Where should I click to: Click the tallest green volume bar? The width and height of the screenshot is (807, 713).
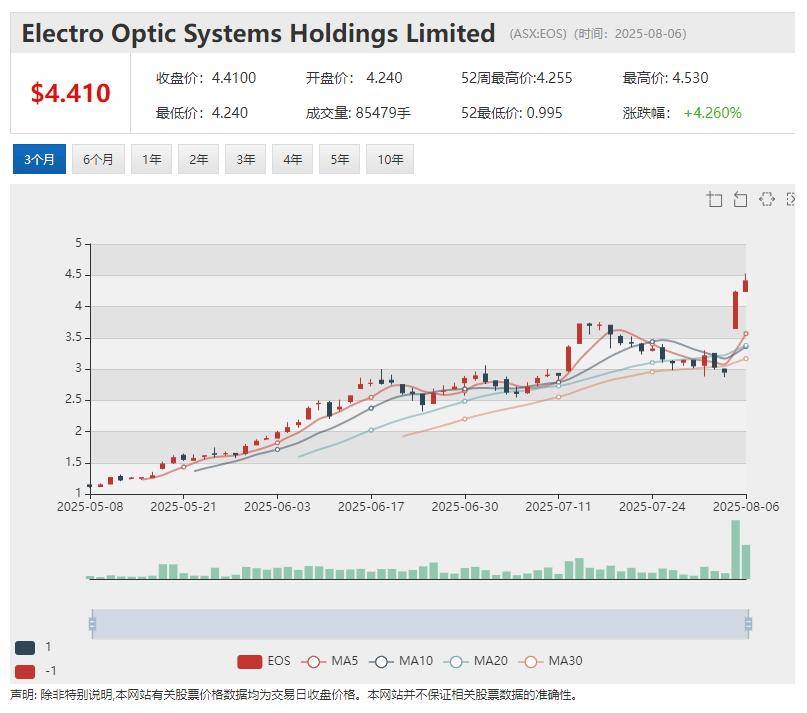(735, 550)
